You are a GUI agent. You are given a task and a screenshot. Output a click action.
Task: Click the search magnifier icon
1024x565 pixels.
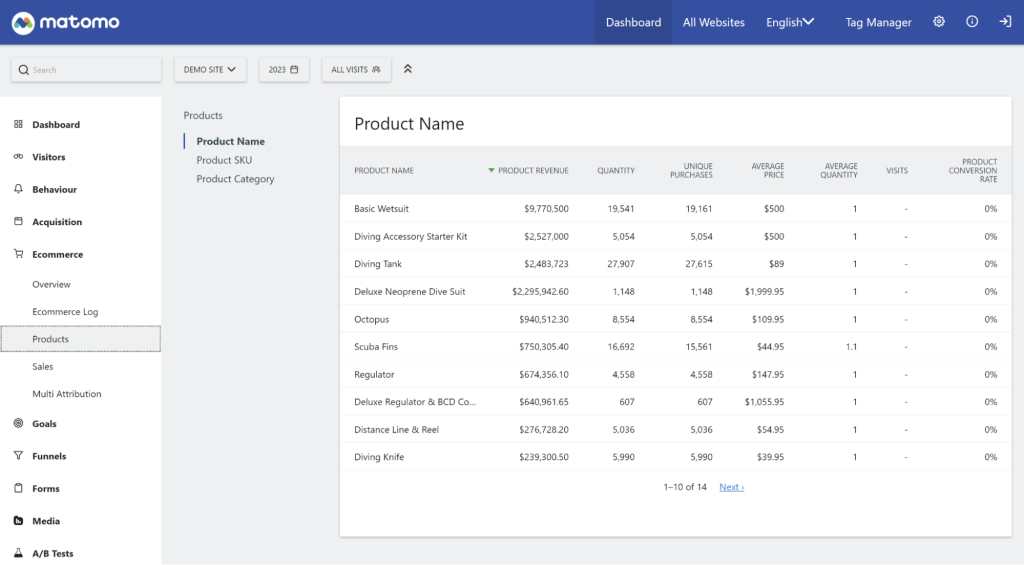tap(24, 70)
